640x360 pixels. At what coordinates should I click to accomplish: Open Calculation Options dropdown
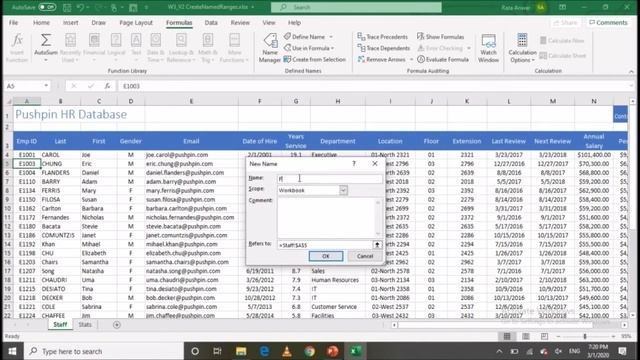[x=522, y=48]
